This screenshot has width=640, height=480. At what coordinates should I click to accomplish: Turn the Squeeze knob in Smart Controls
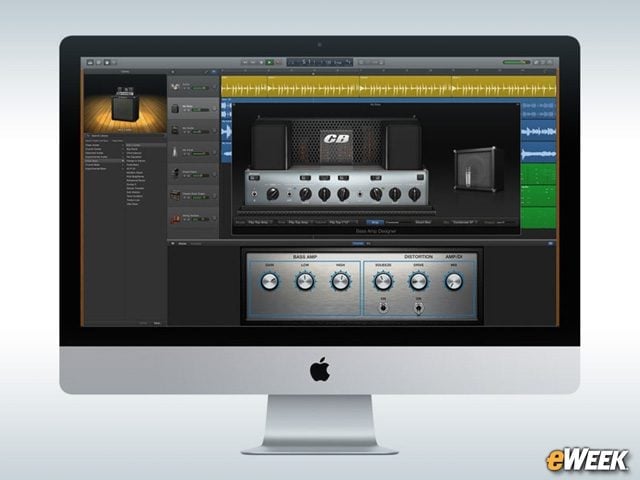pyautogui.click(x=383, y=281)
